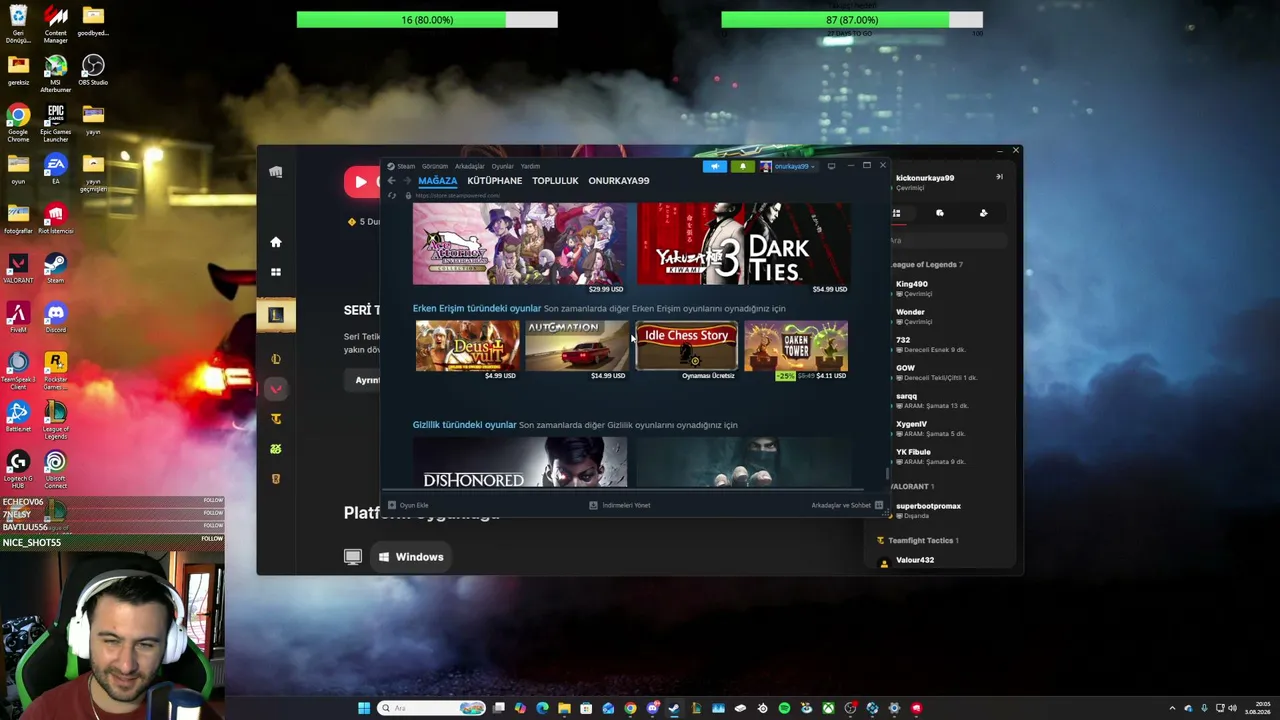This screenshot has width=1280, height=720.
Task: Open the ONURKAYA99 profile tab
Action: [x=619, y=181]
